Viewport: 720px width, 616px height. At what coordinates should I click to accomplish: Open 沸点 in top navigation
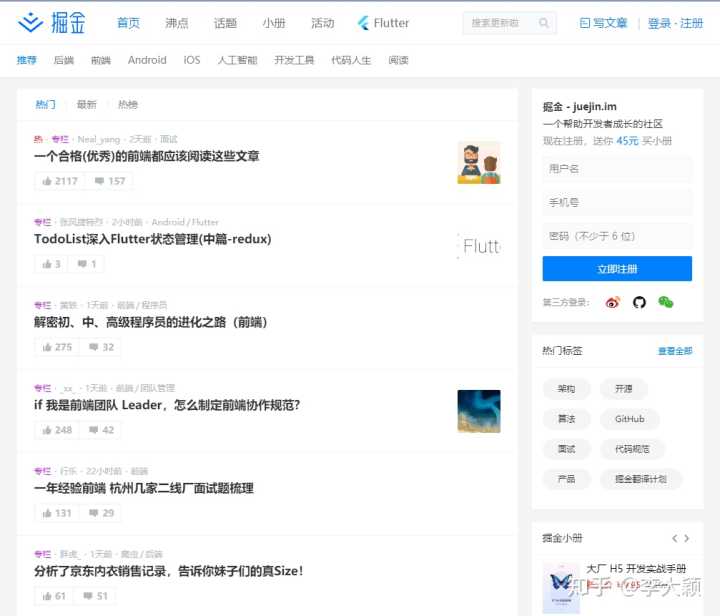pyautogui.click(x=177, y=23)
